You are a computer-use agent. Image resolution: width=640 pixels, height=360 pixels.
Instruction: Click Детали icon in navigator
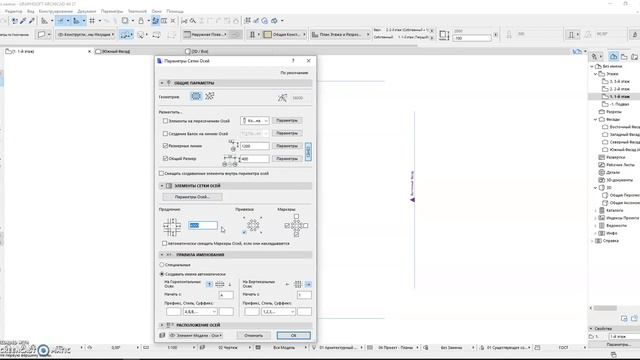tap(602, 172)
